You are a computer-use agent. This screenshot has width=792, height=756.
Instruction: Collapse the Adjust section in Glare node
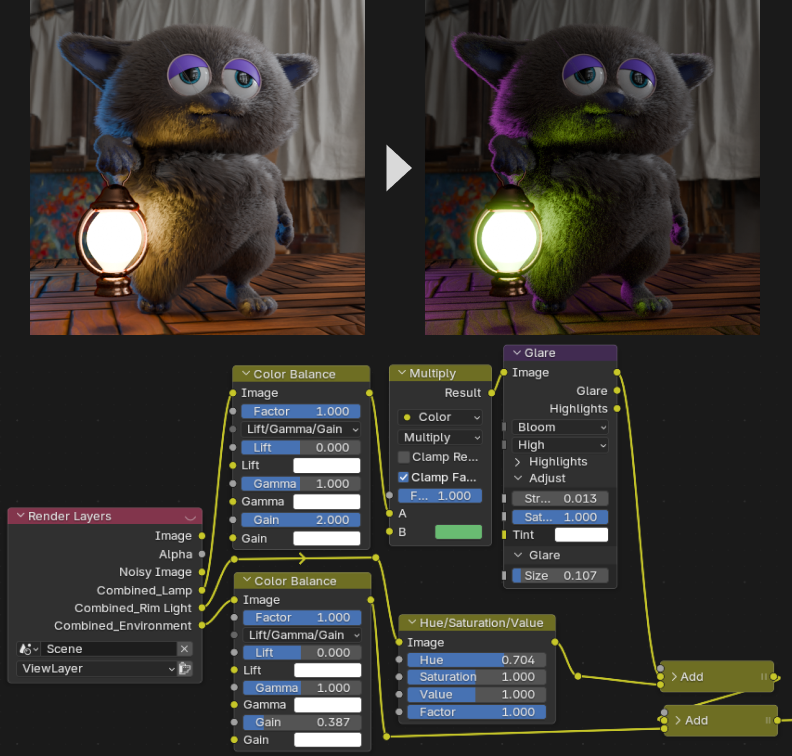coord(518,479)
